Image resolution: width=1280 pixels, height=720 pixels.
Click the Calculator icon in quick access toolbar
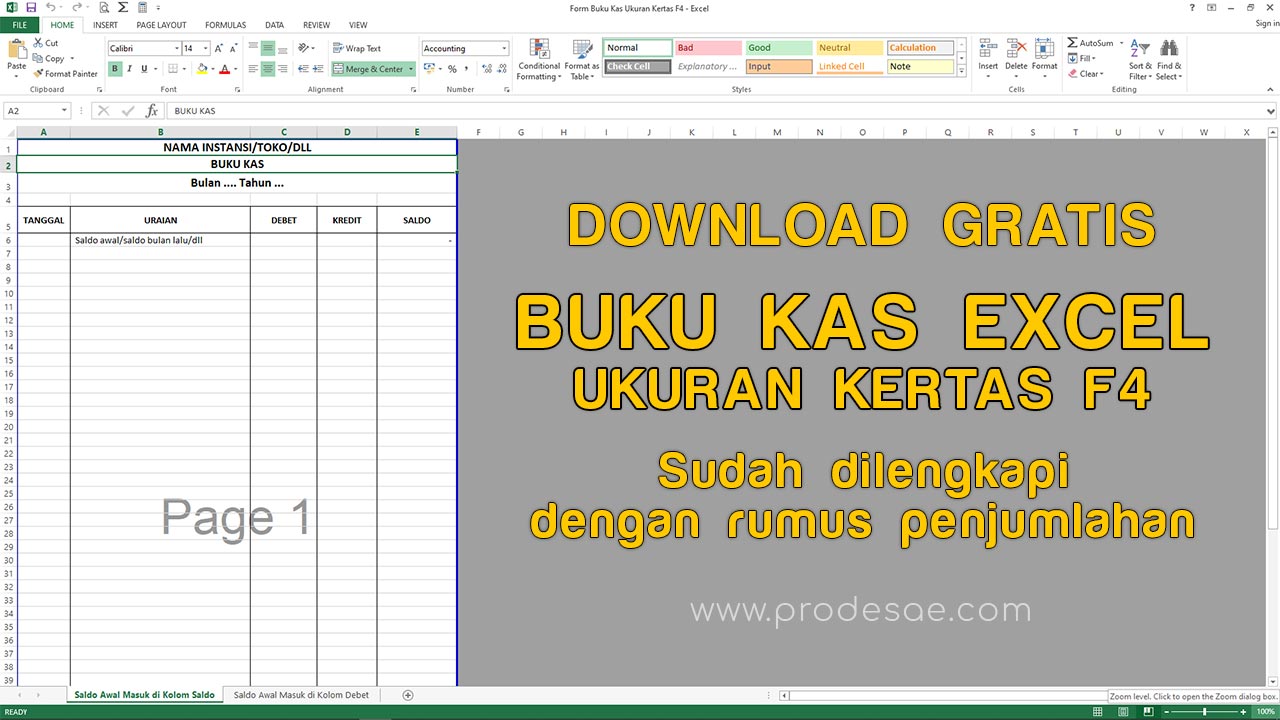click(142, 7)
